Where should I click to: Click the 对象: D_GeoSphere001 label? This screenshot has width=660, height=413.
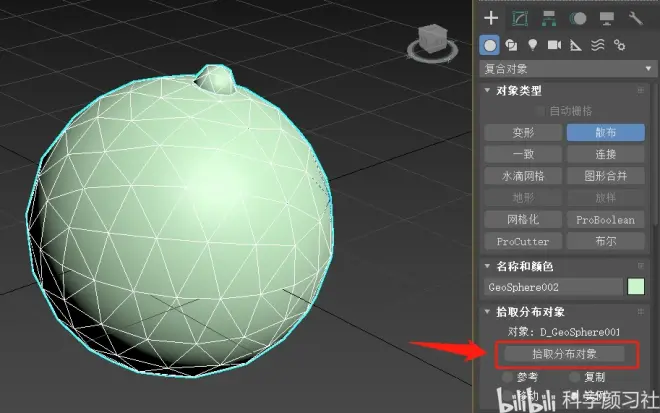coord(564,332)
